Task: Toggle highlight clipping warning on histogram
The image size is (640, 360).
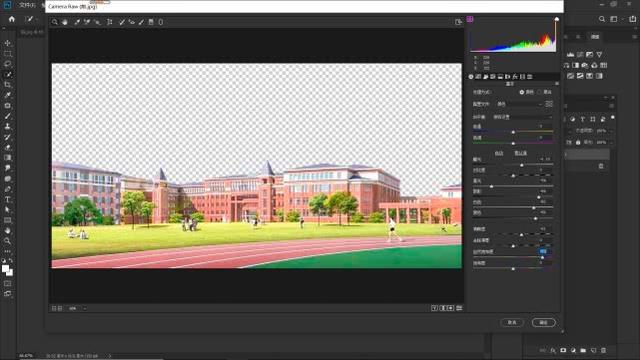Action: (556, 19)
